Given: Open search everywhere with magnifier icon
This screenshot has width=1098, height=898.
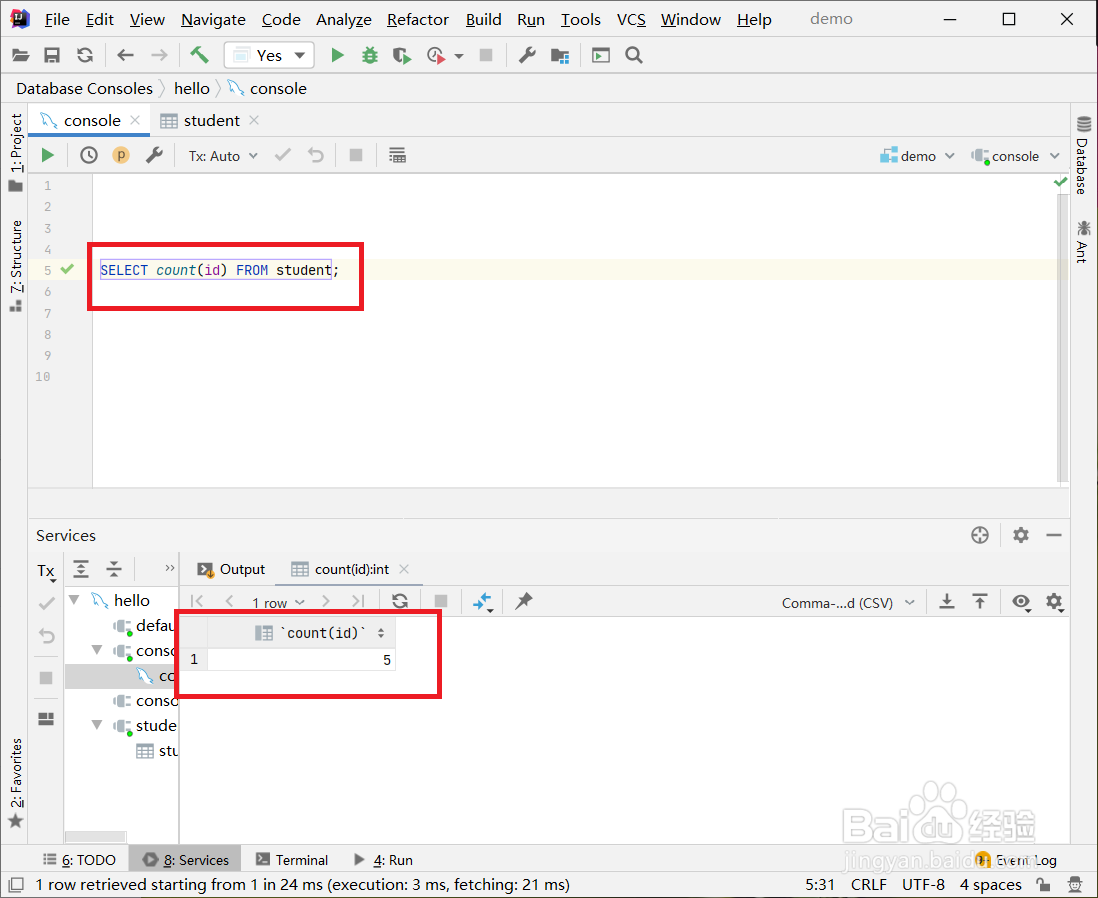Looking at the screenshot, I should (x=634, y=57).
